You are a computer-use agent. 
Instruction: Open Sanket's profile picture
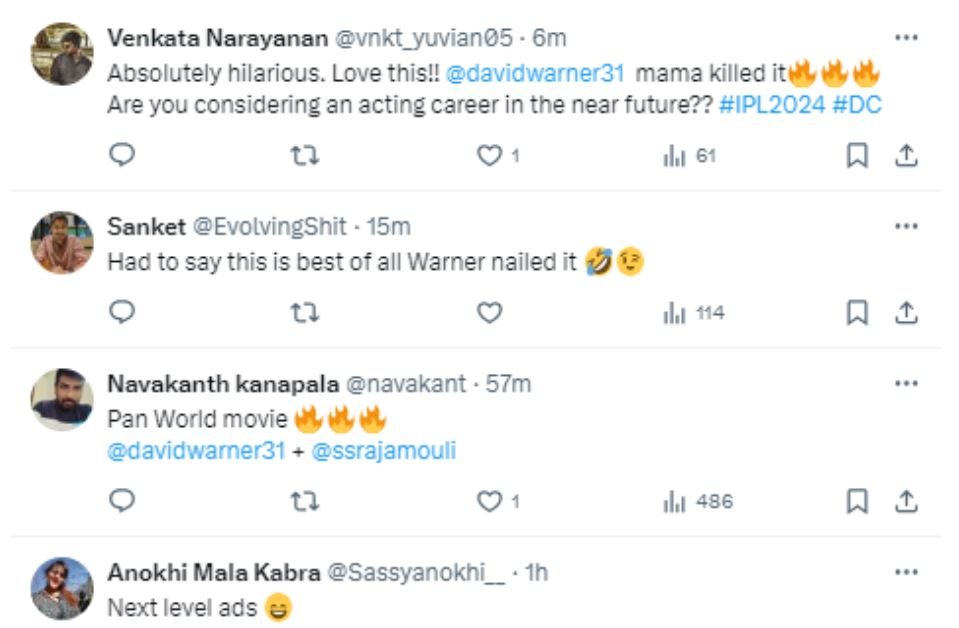point(62,243)
